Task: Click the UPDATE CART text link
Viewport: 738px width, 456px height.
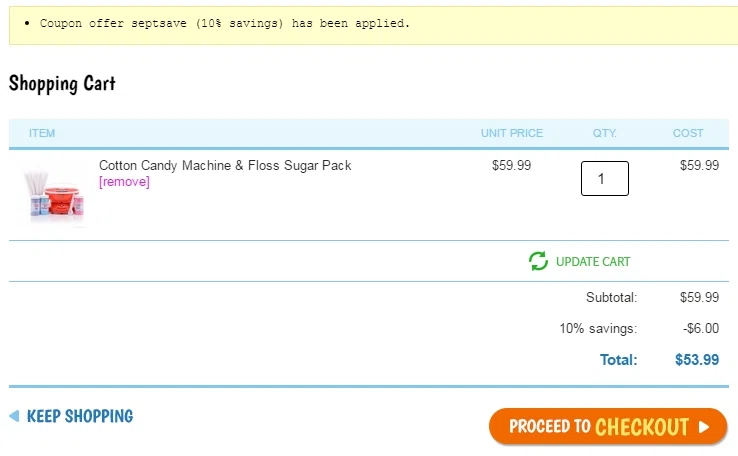Action: pos(593,262)
